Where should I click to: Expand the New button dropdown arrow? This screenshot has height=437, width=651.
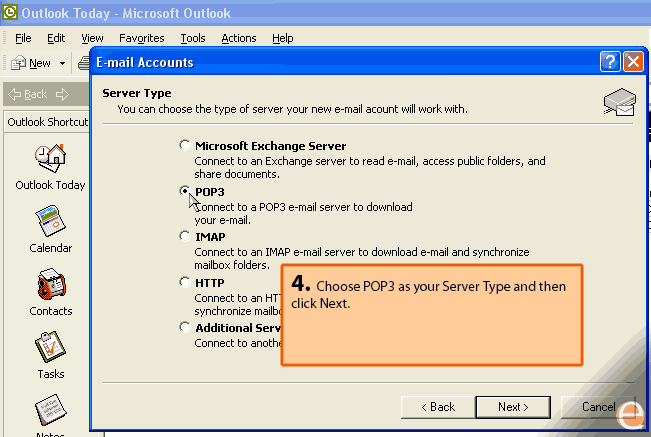[x=62, y=63]
